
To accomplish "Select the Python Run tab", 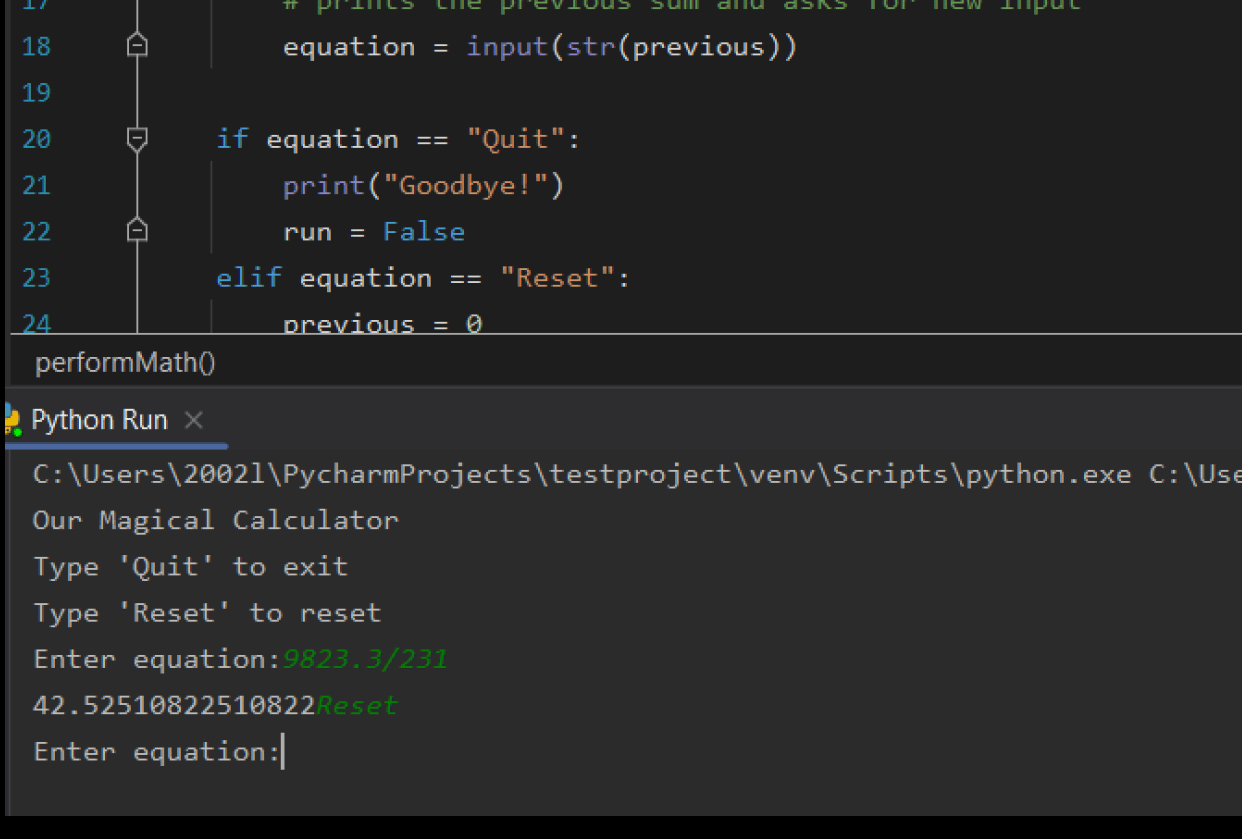I will coord(99,420).
